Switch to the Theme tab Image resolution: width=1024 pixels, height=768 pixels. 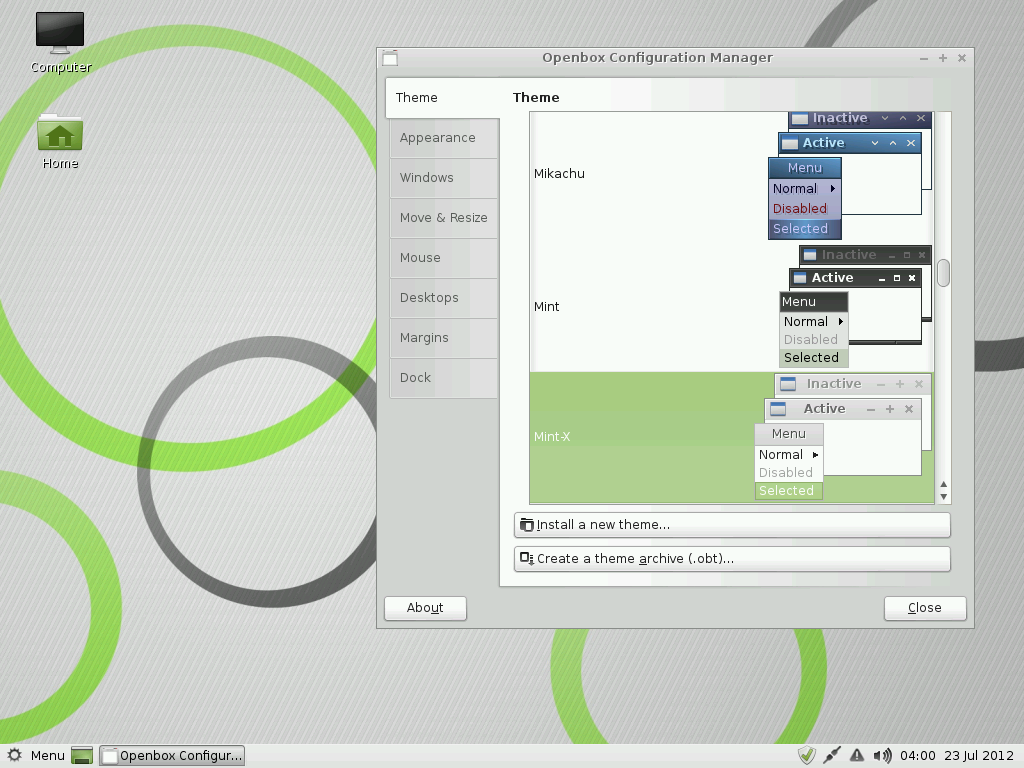(x=443, y=98)
